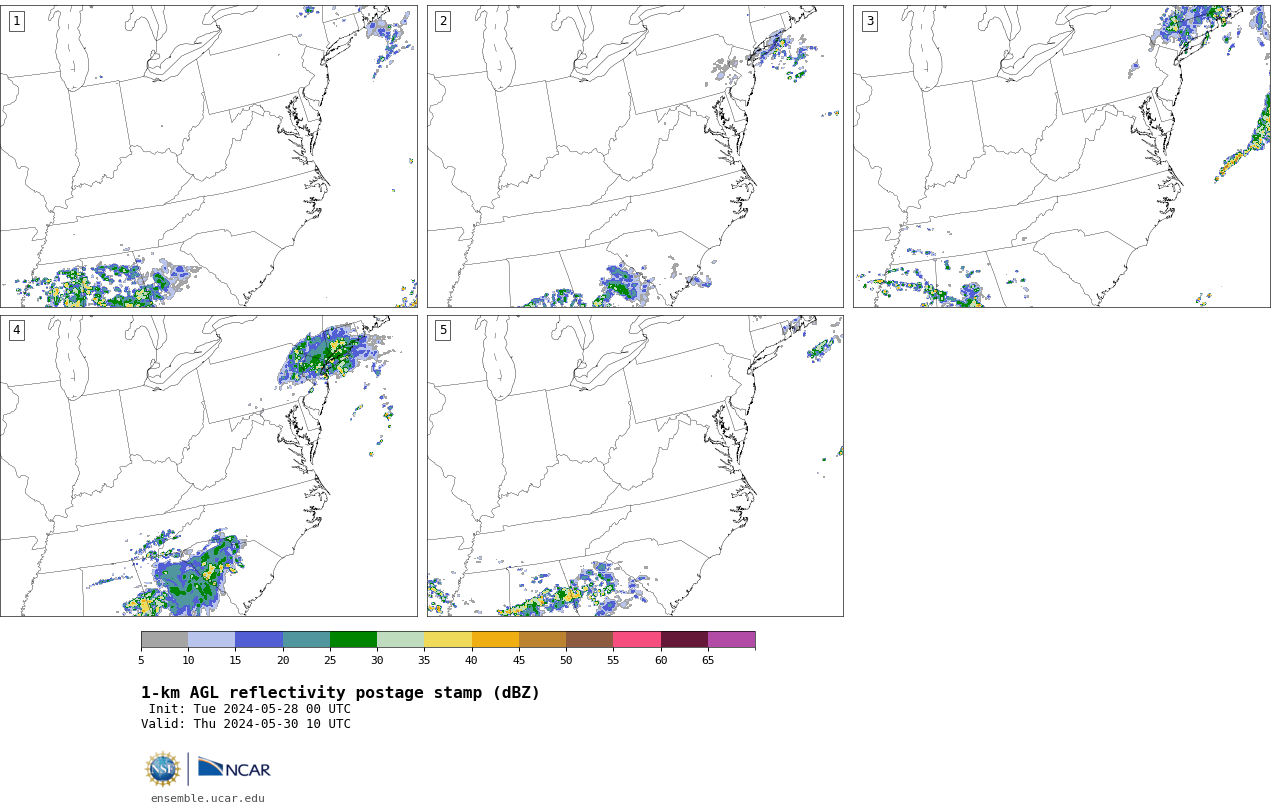Viewport: 1280px width, 809px height.
Task: Click the maroon 60-65 dBZ swatch
Action: 684,640
